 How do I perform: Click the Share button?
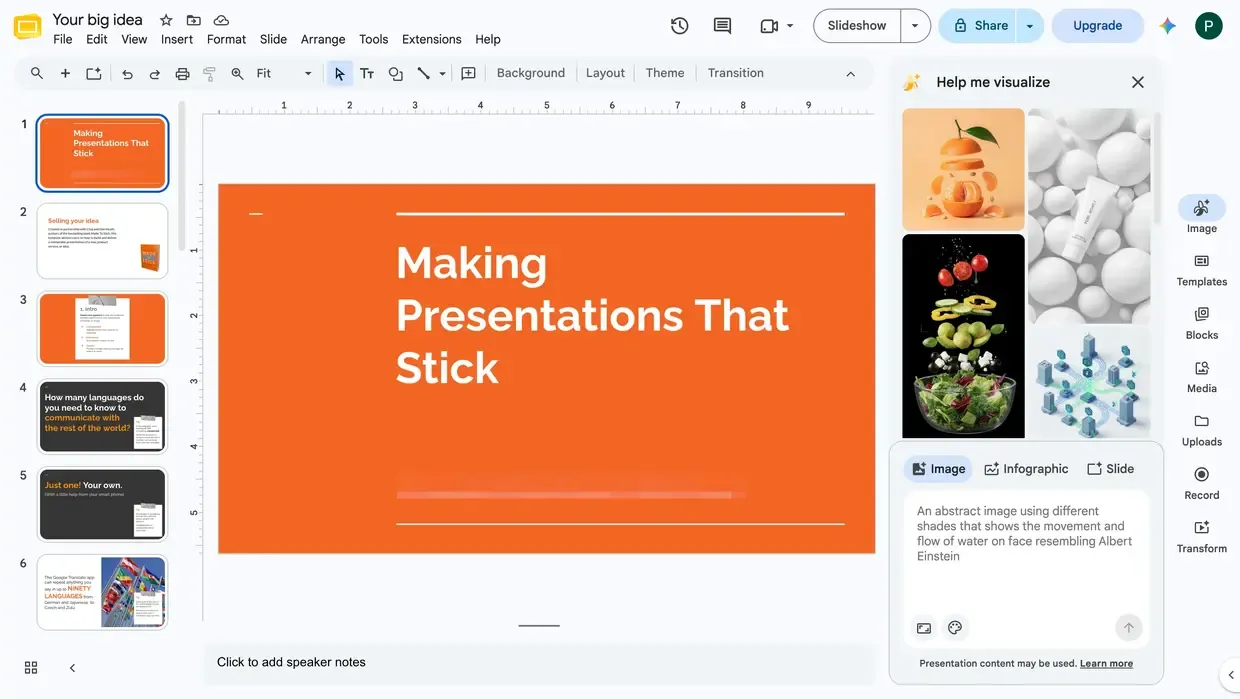[978, 26]
